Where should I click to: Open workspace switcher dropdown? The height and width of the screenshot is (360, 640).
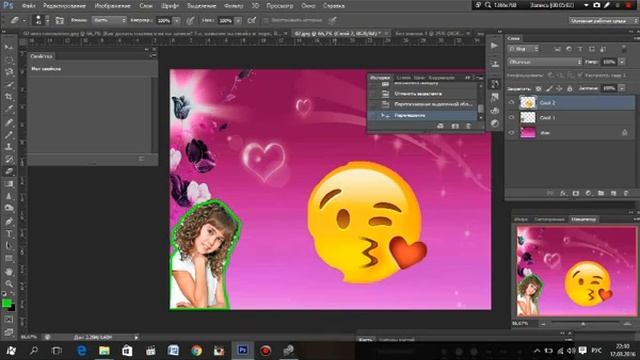603,20
